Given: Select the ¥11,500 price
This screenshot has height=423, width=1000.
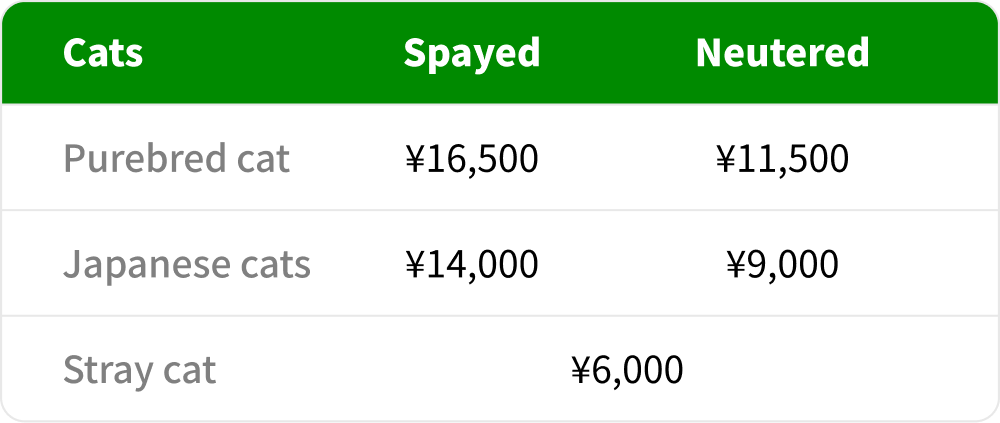Looking at the screenshot, I should 782,158.
